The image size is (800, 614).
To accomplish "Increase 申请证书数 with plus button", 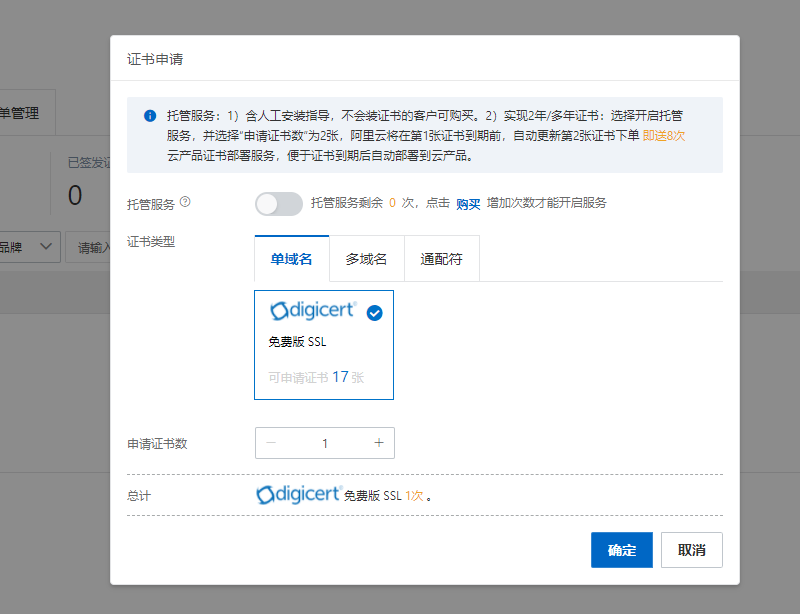I will tap(379, 443).
